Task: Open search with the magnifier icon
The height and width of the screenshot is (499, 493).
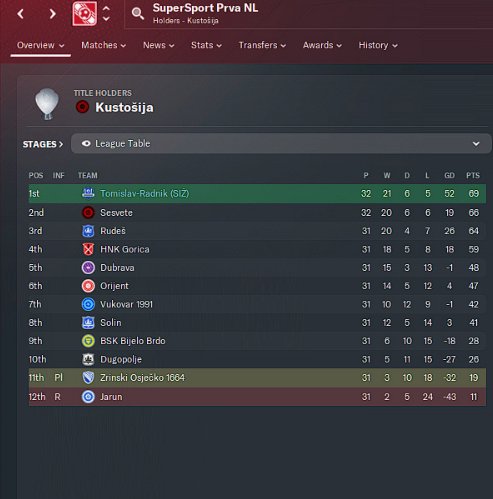Action: click(x=137, y=14)
